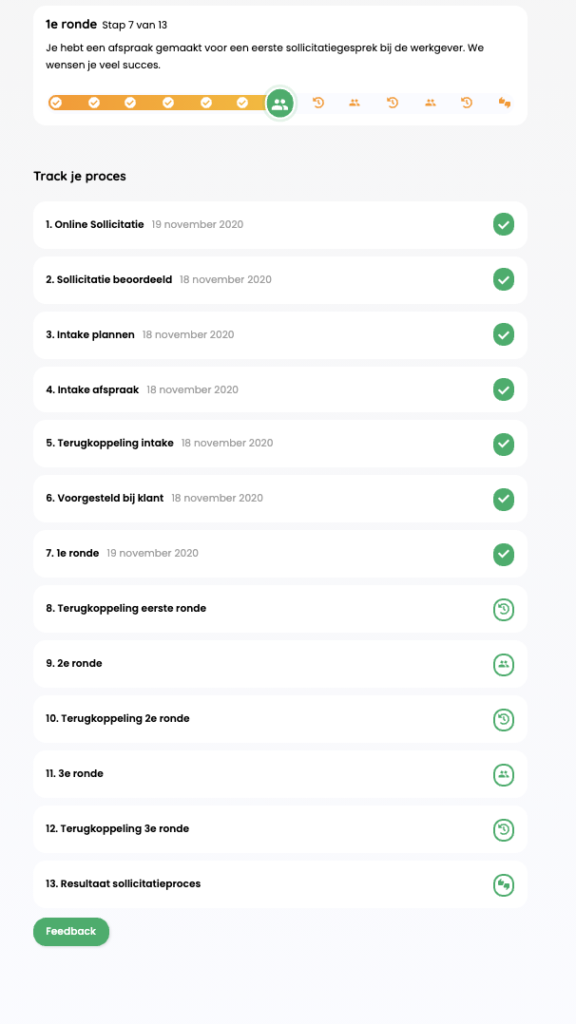The image size is (576, 1024).
Task: Click the green Feedback button
Action: coord(71,931)
